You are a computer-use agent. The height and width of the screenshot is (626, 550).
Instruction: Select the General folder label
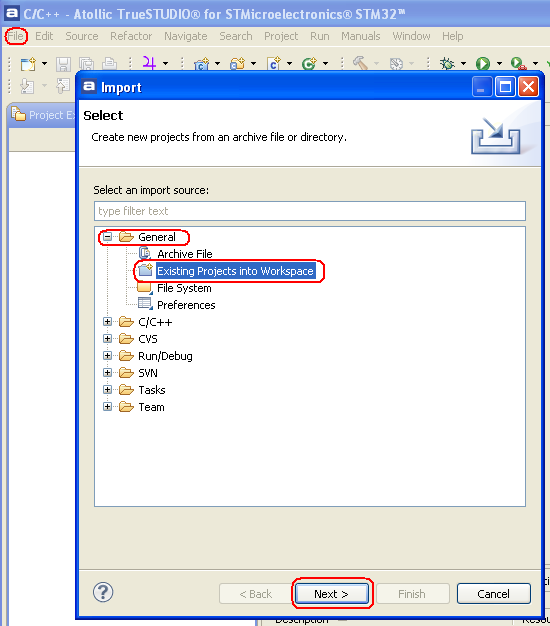click(156, 237)
